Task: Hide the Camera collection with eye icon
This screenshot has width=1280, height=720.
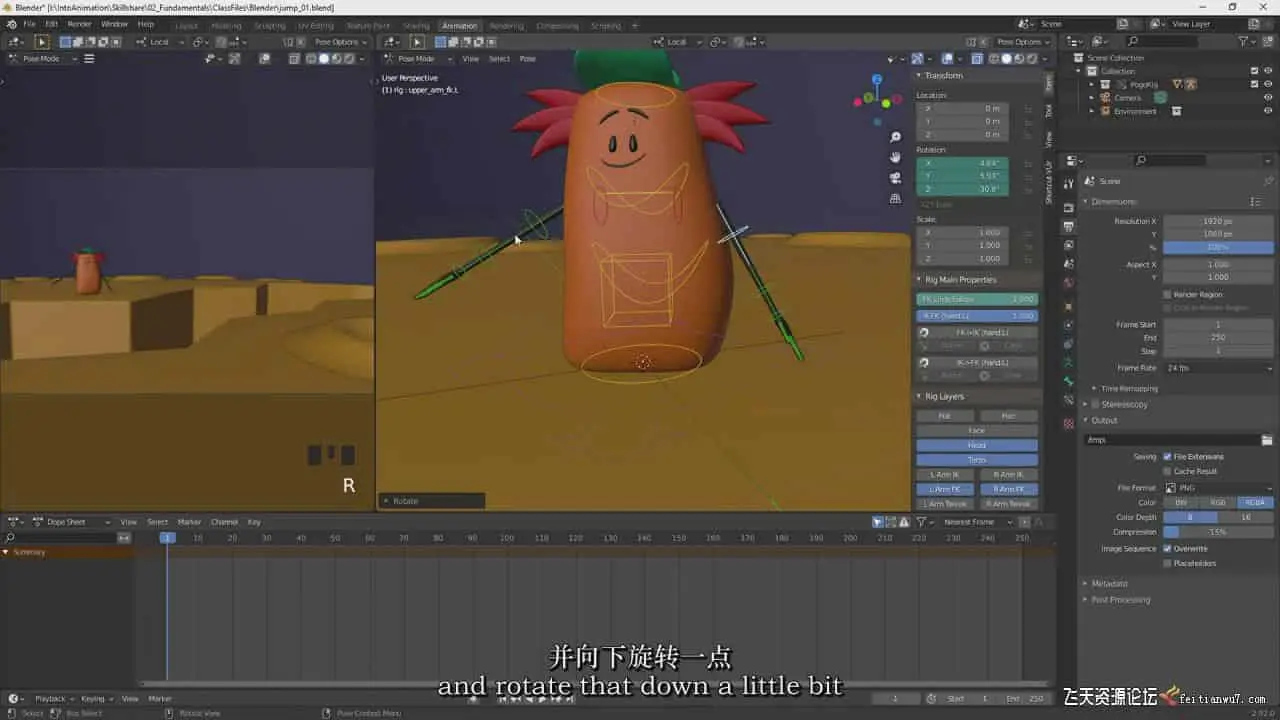Action: pyautogui.click(x=1268, y=98)
